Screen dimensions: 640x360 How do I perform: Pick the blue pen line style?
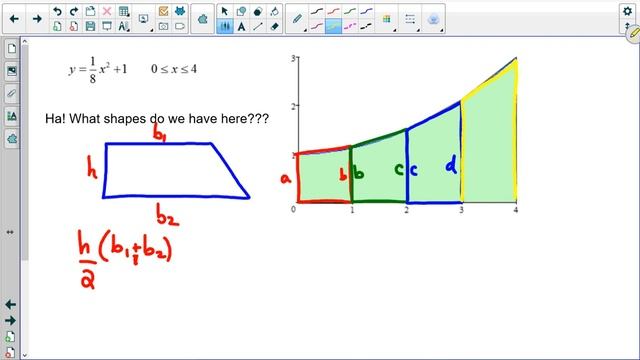[x=366, y=11]
